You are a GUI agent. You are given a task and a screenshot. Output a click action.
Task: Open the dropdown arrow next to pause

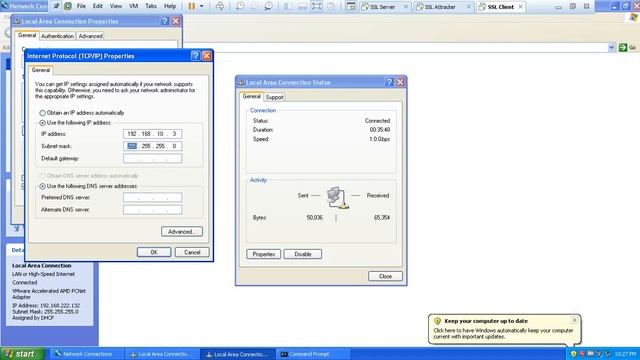pos(201,6)
